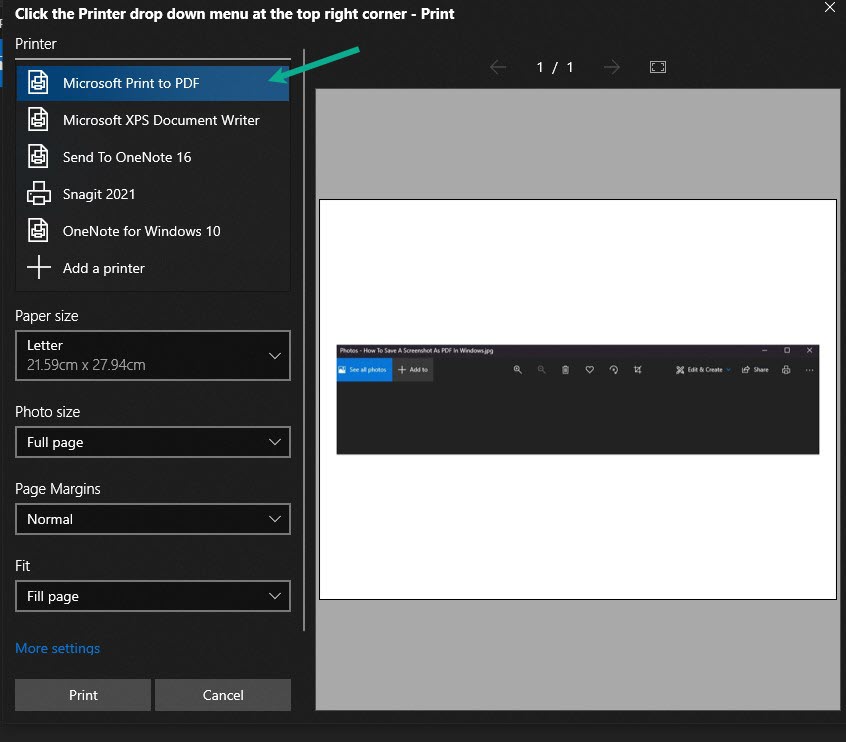This screenshot has height=742, width=846.
Task: Click the Print button
Action: [x=82, y=694]
